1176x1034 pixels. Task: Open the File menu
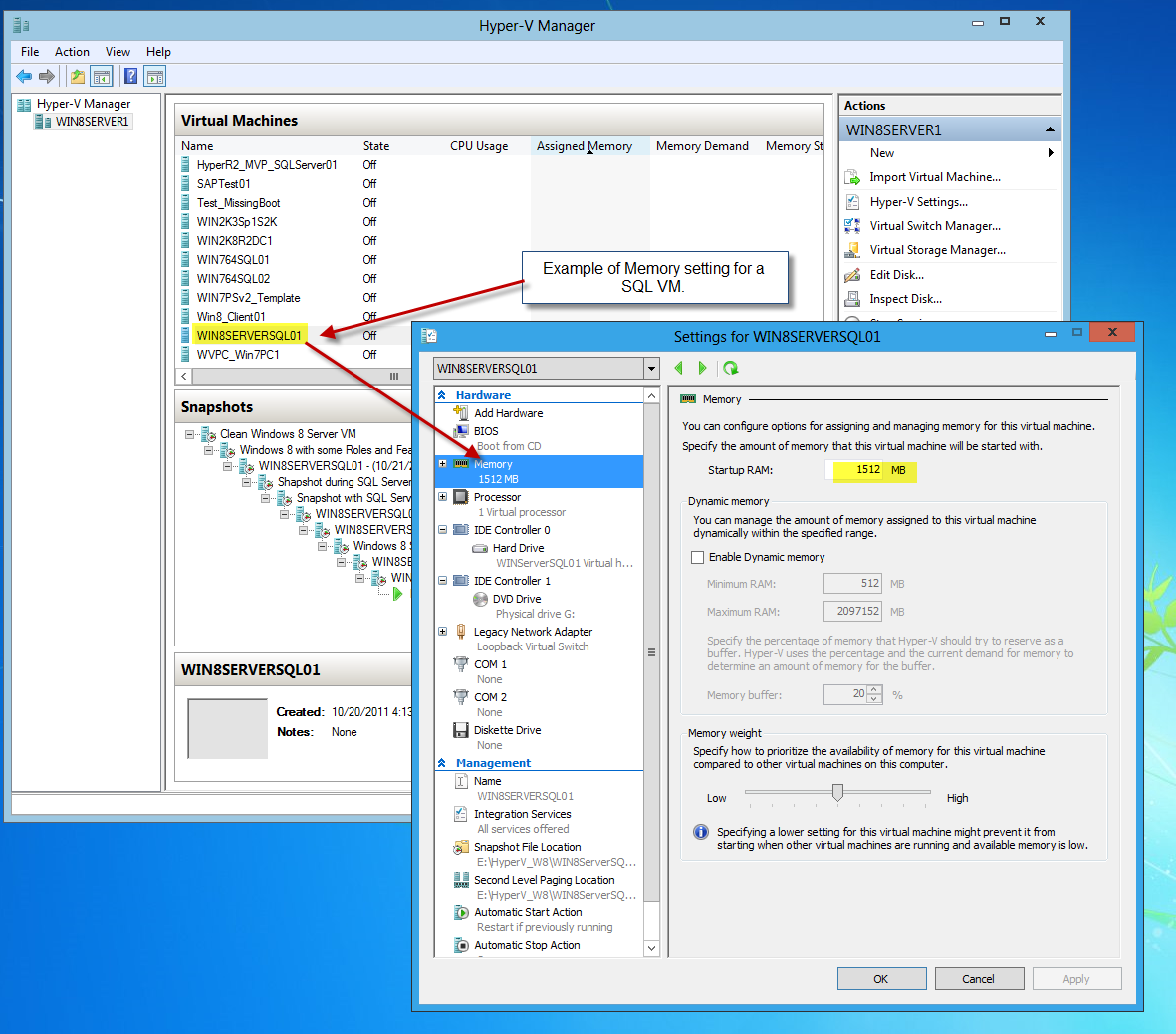coord(30,52)
